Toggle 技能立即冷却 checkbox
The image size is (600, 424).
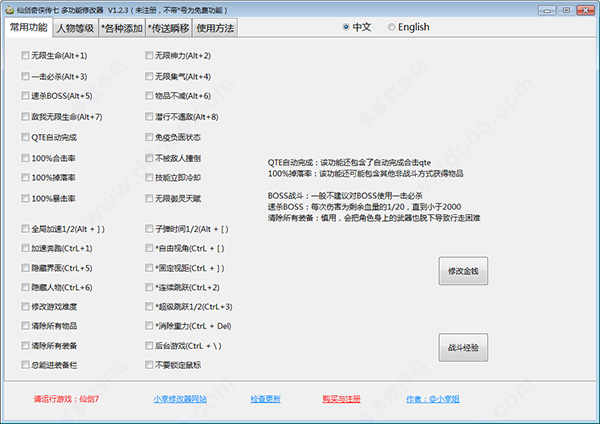[149, 178]
